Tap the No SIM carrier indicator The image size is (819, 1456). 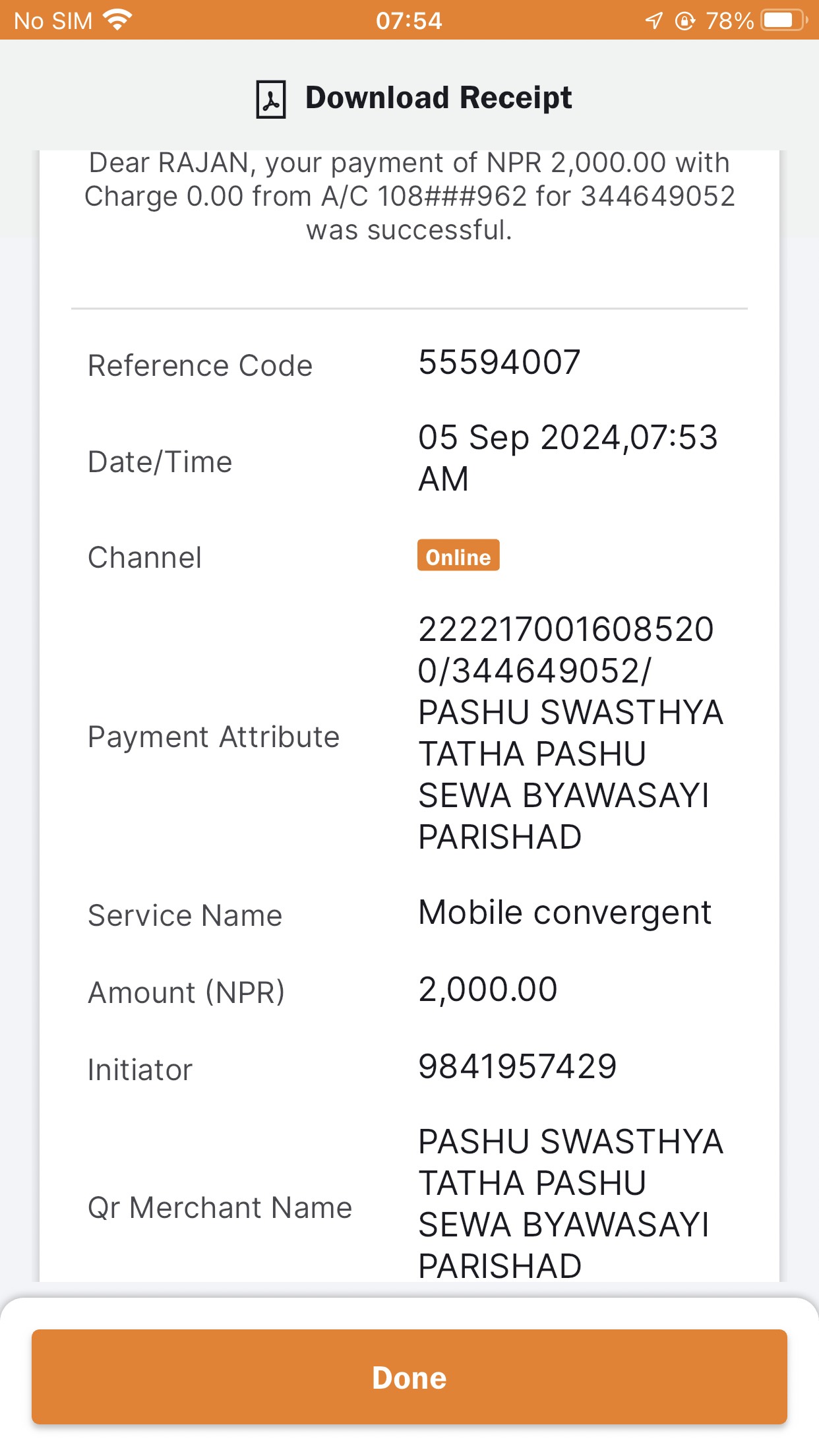click(53, 20)
